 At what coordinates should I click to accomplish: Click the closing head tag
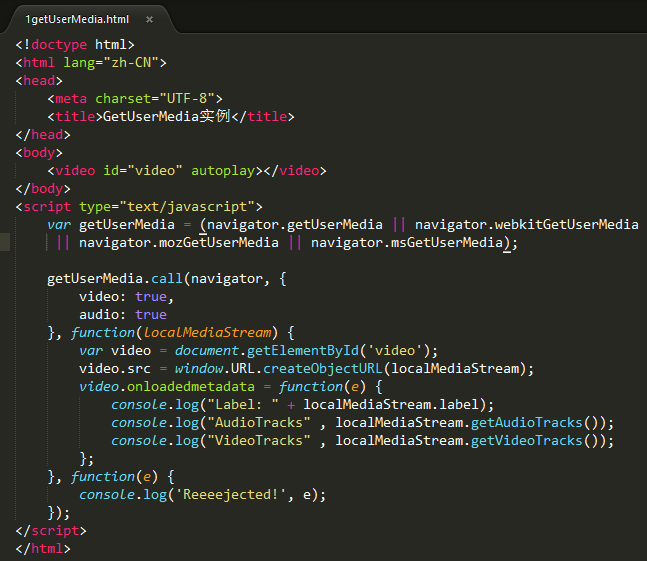pyautogui.click(x=43, y=135)
